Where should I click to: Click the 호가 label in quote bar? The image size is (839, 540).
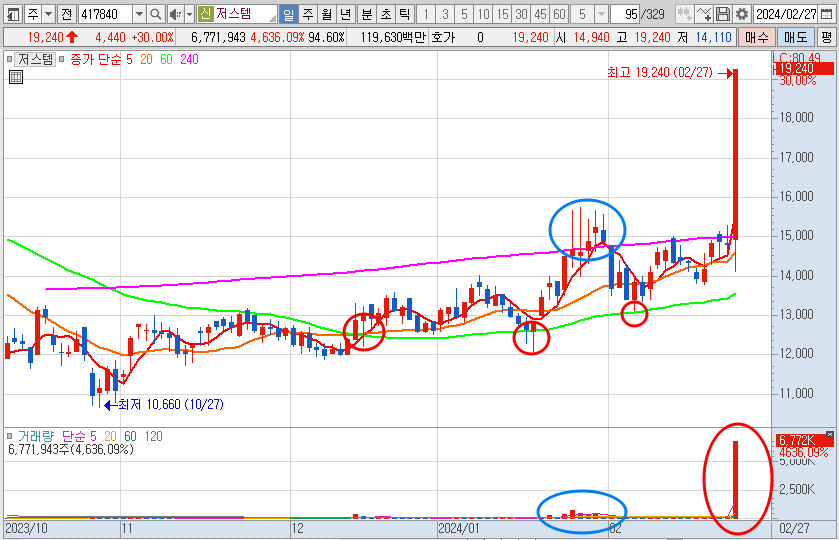(x=443, y=37)
